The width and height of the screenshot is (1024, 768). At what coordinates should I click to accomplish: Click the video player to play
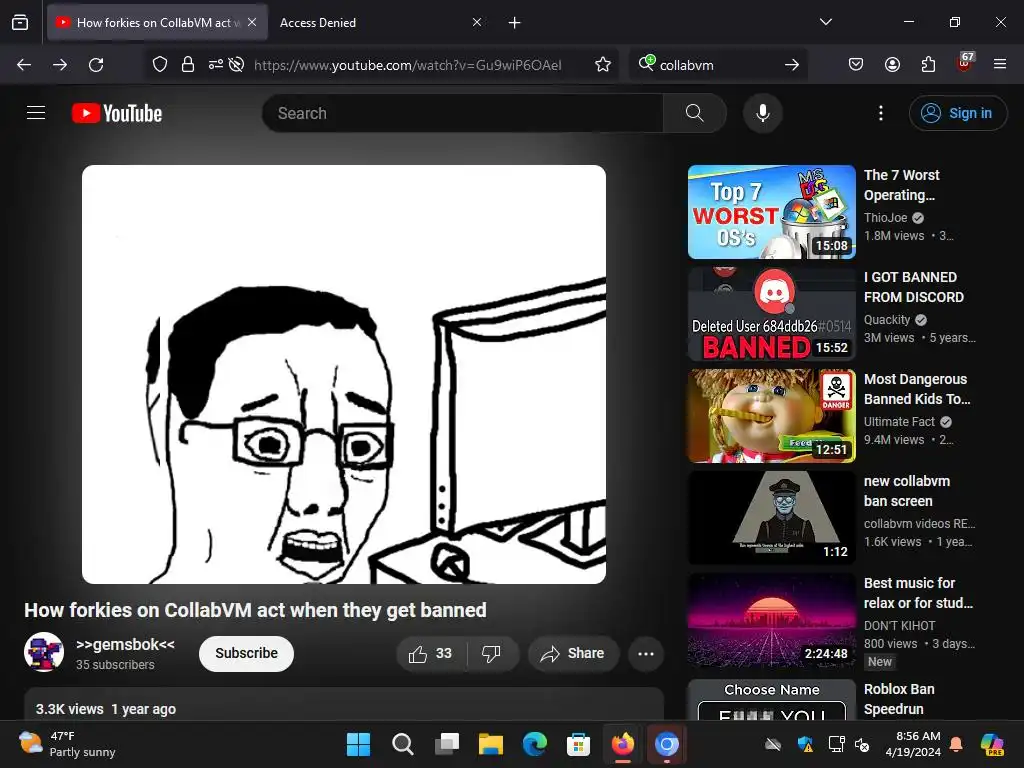coord(344,374)
